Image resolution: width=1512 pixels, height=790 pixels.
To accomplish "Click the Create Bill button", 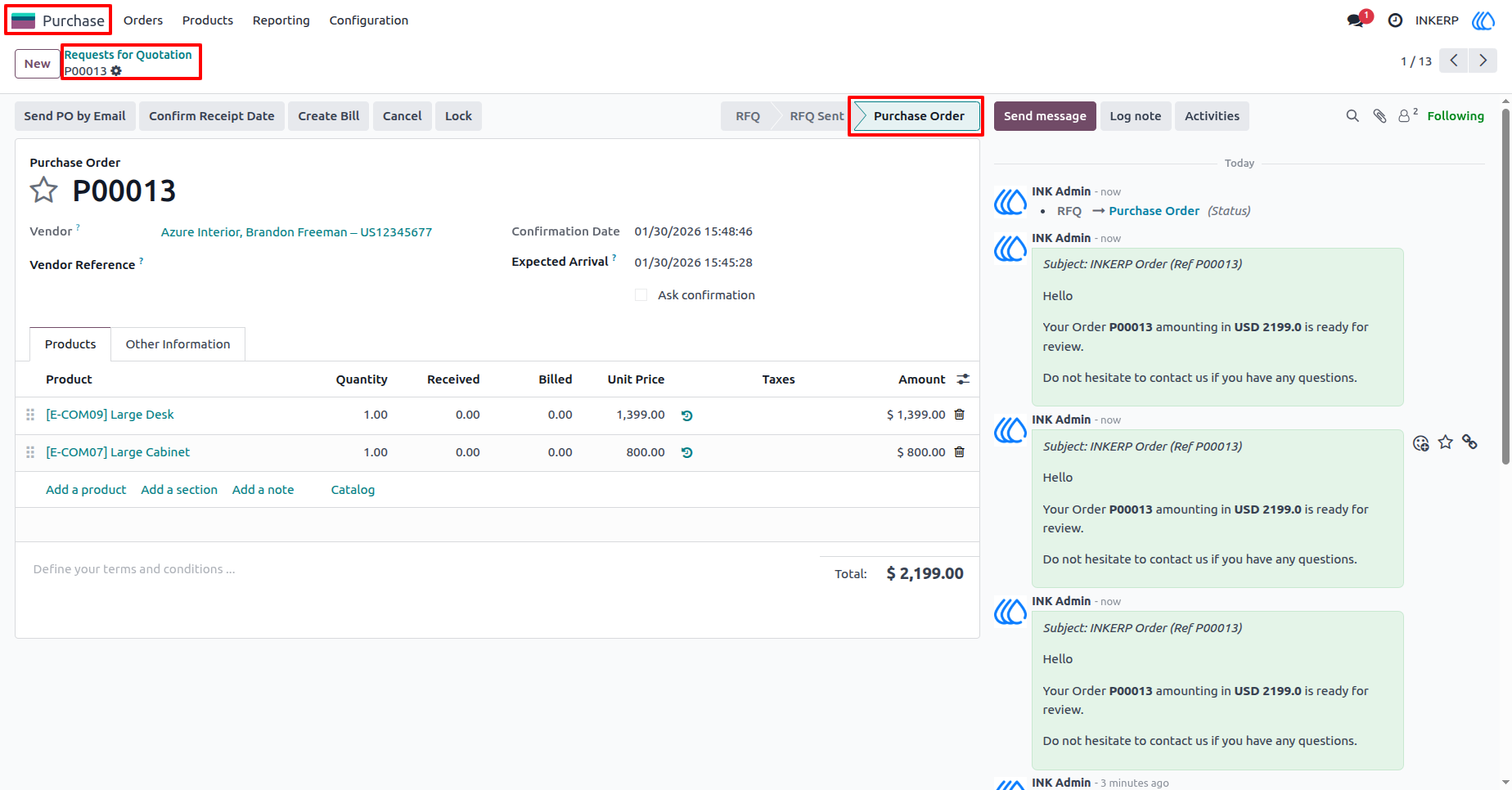I will click(x=329, y=116).
